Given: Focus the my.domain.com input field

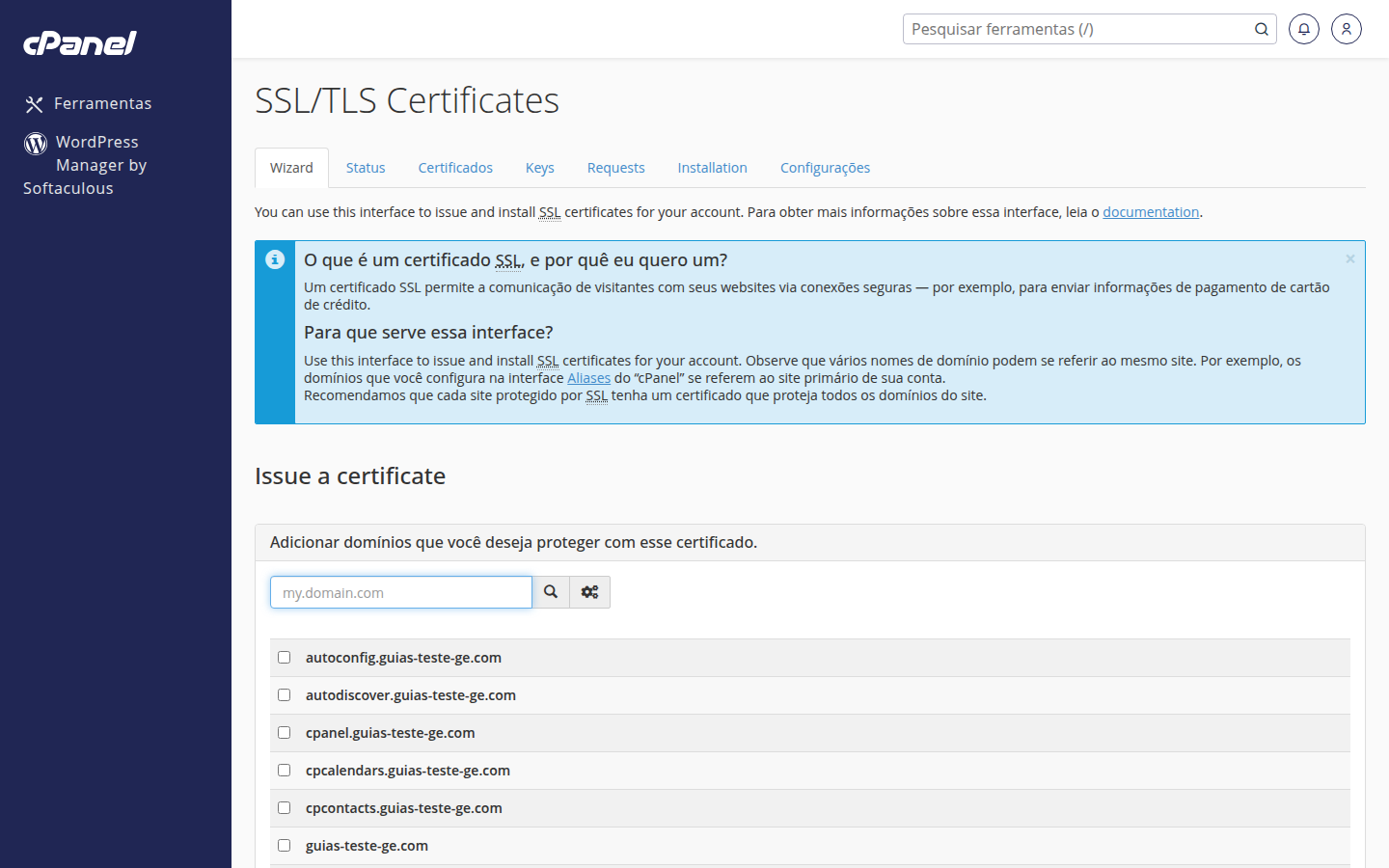Looking at the screenshot, I should (x=401, y=592).
